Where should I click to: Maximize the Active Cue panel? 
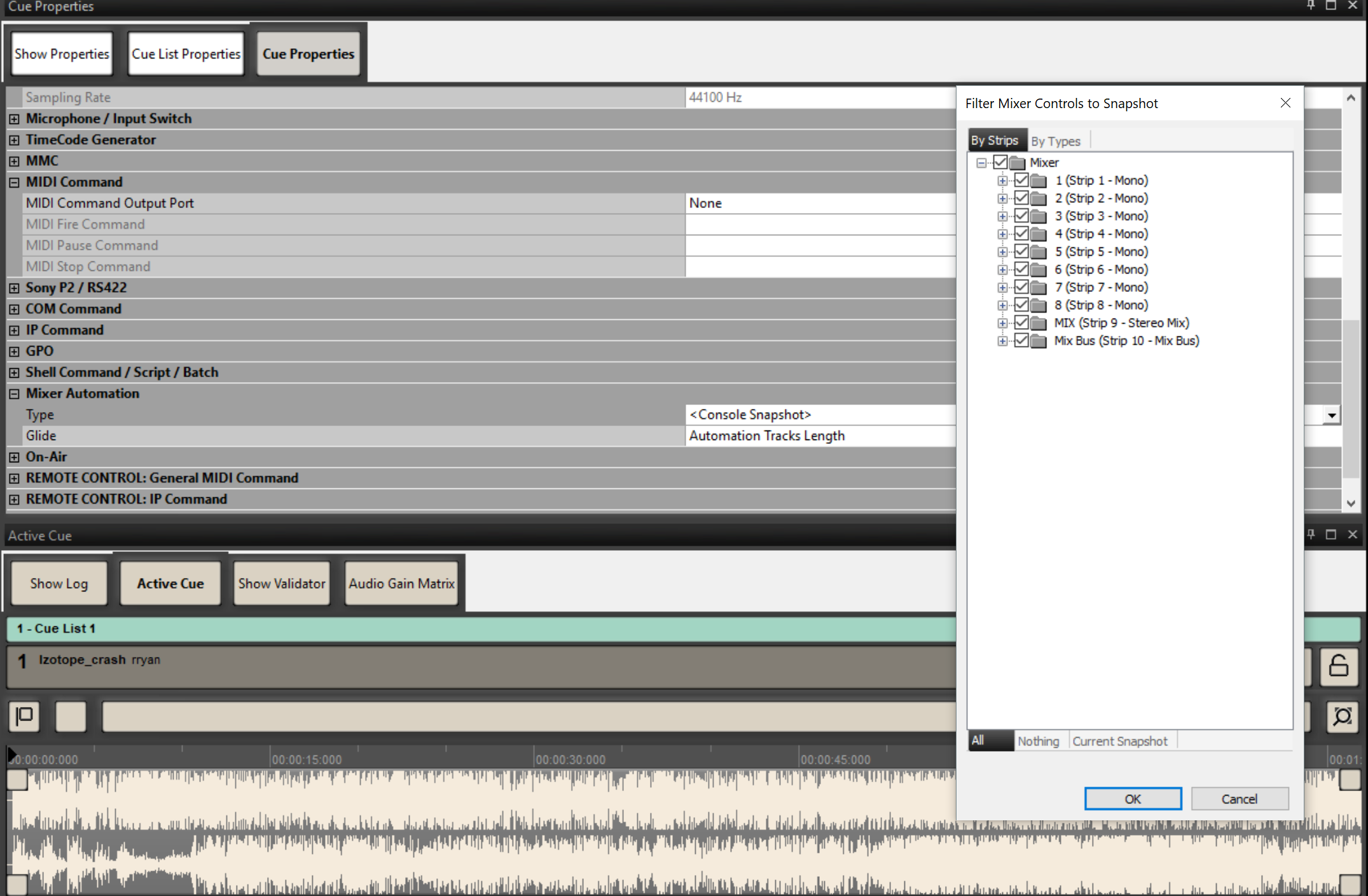coord(1330,534)
